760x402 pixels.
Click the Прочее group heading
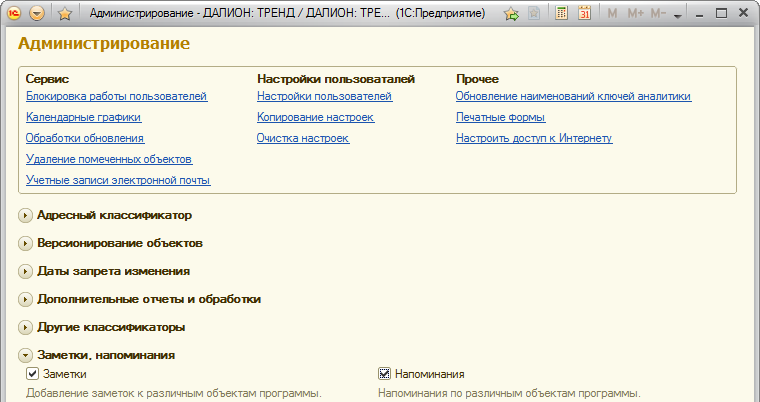coord(477,79)
